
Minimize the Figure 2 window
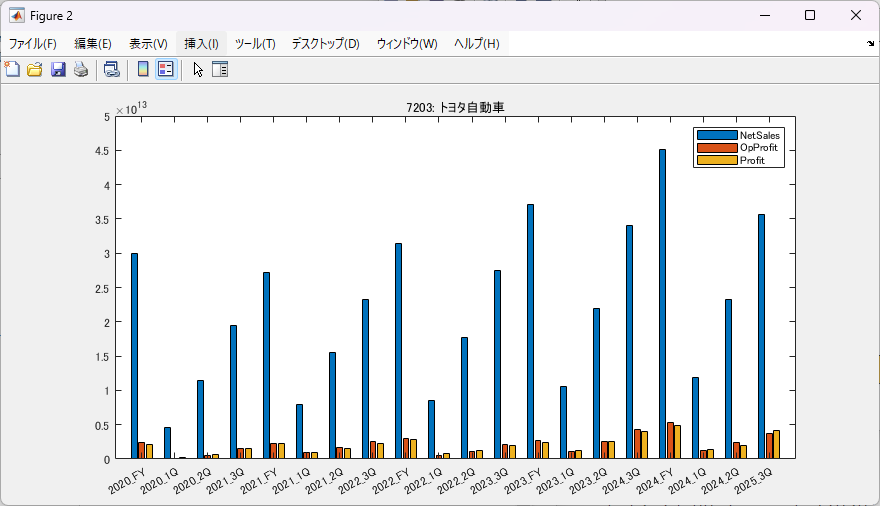764,15
